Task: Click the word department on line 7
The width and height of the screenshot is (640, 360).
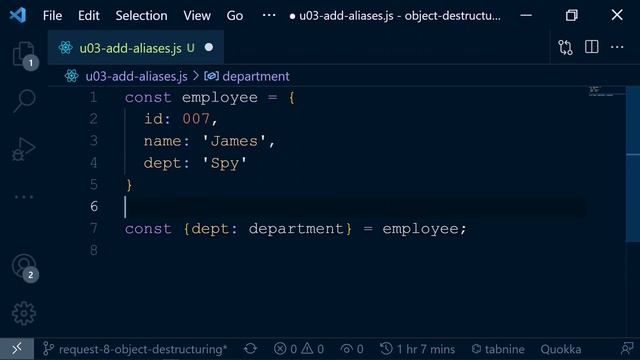Action: click(296, 229)
